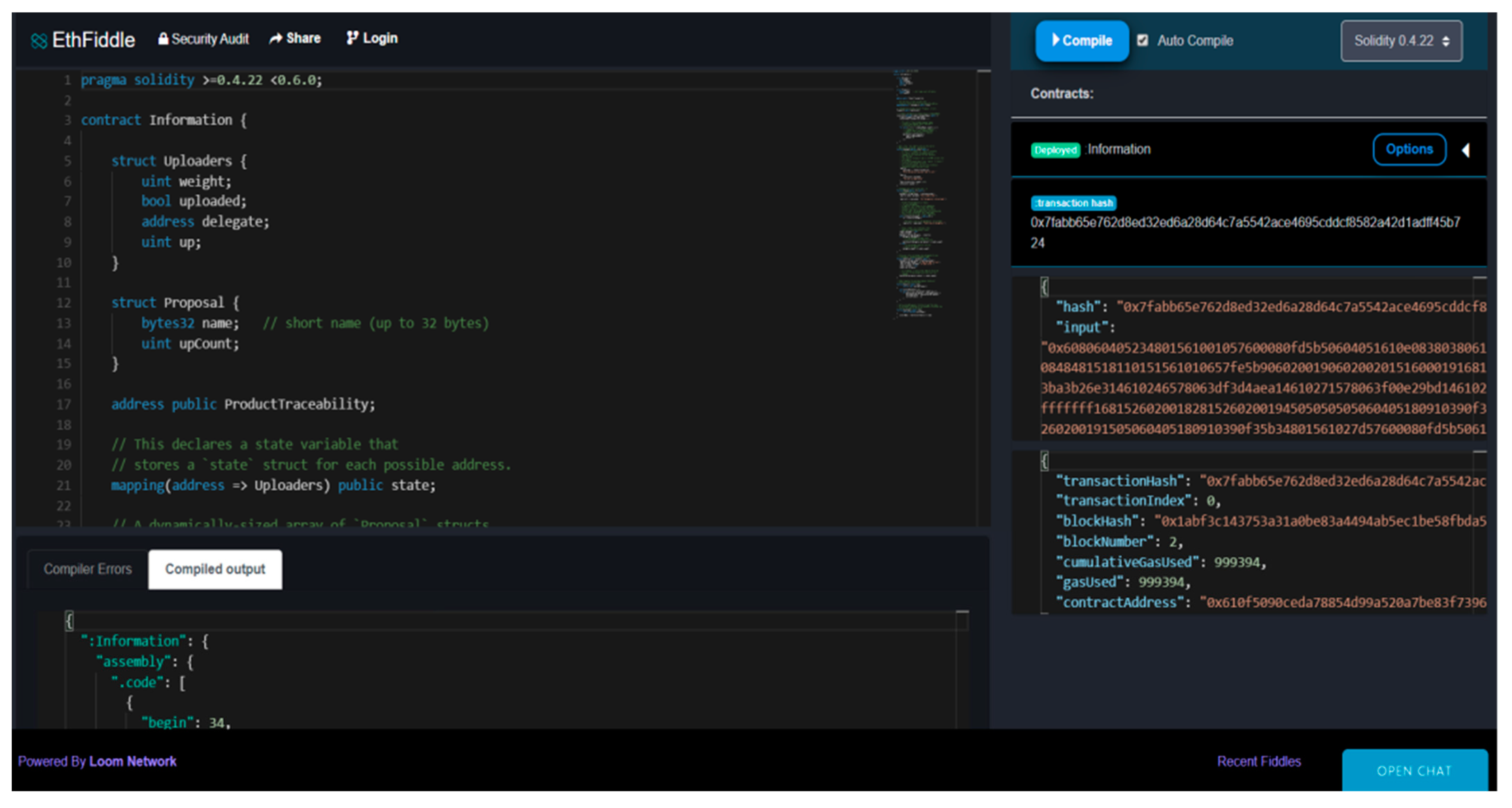This screenshot has height=808, width=1512.
Task: Click the Login fork icon
Action: [351, 38]
